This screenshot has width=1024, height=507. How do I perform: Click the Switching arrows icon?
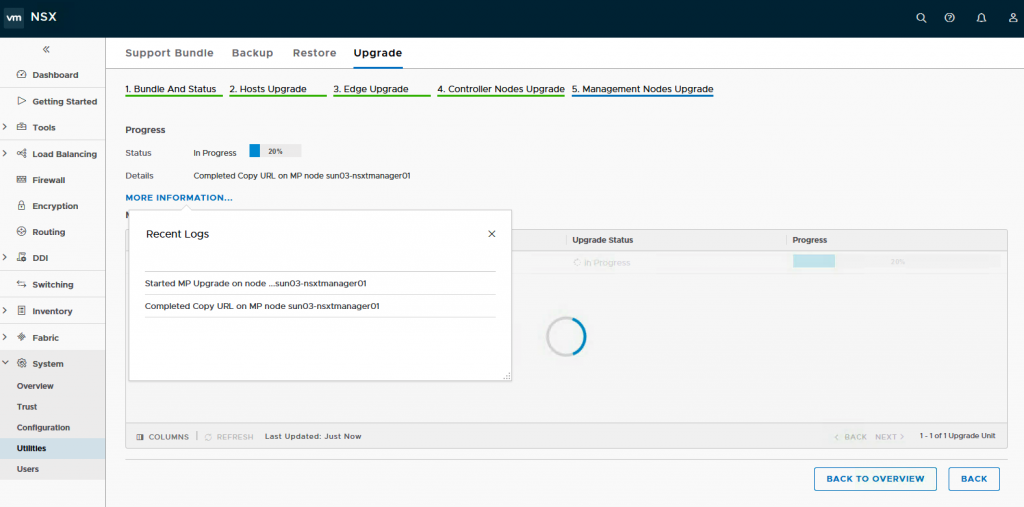click(21, 284)
